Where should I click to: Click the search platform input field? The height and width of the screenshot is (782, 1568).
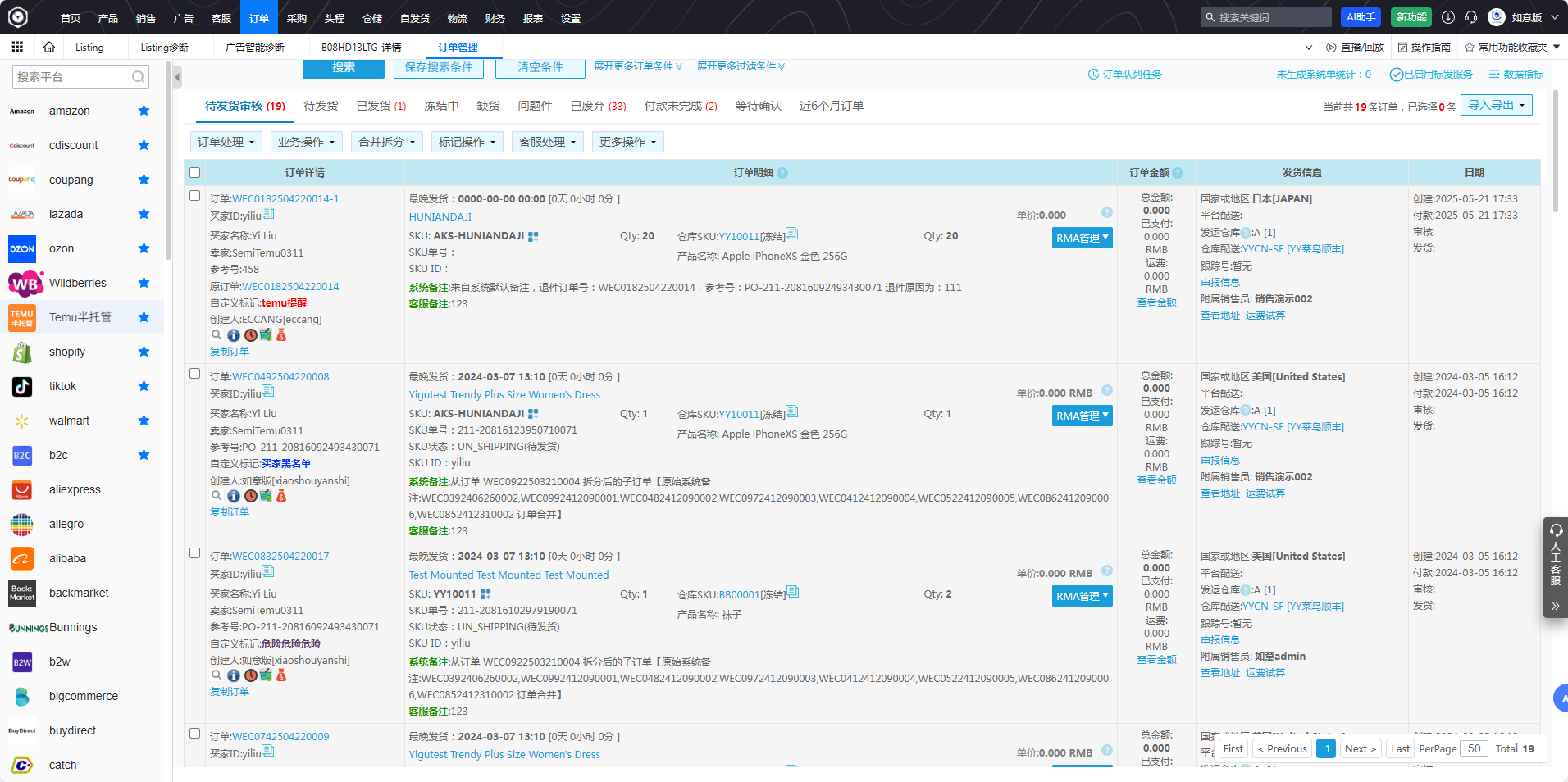[x=72, y=77]
